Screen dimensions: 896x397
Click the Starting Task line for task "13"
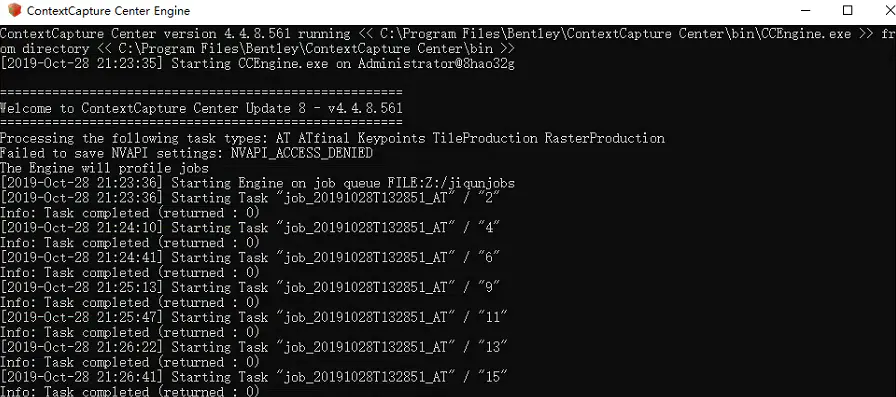(254, 347)
